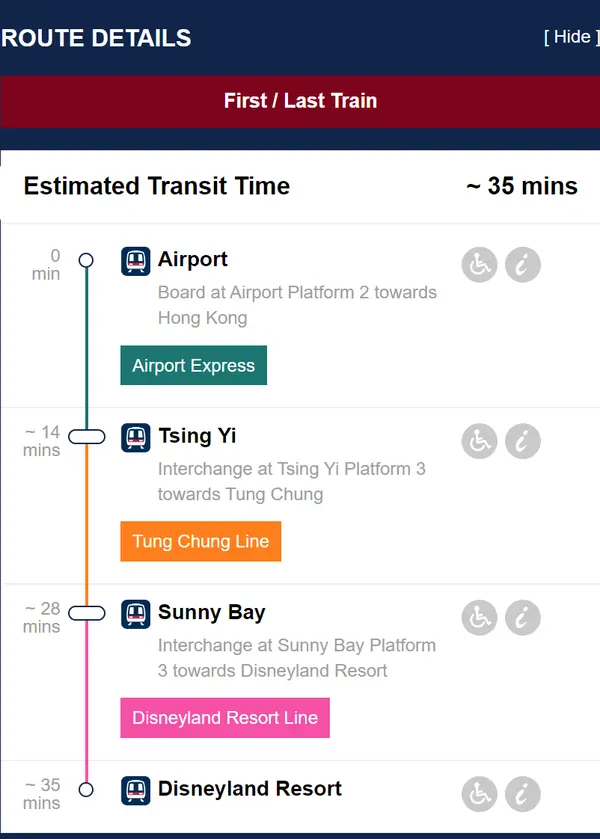Click the Disneyland Resort station name
The height and width of the screenshot is (839, 600).
tap(250, 789)
